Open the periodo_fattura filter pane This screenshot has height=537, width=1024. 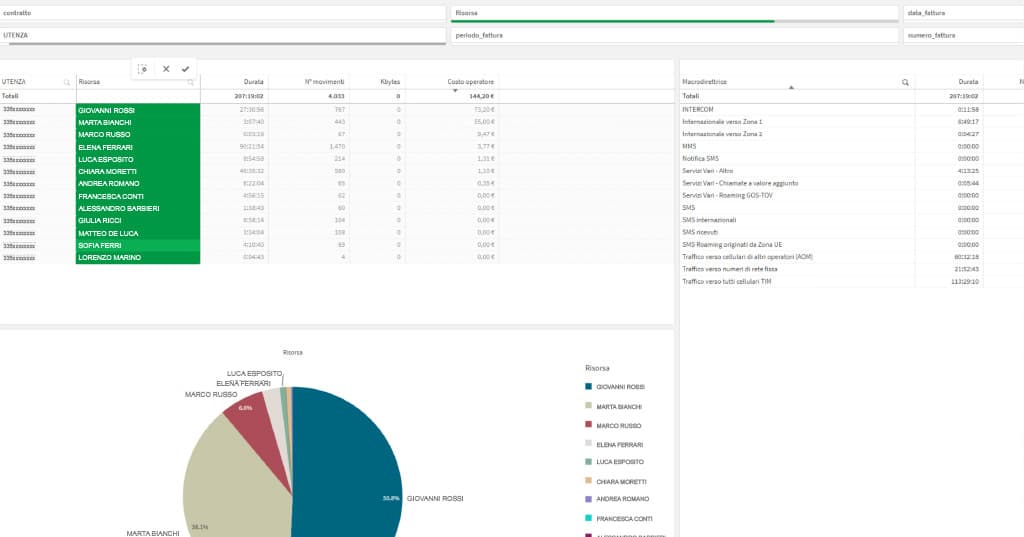(675, 35)
